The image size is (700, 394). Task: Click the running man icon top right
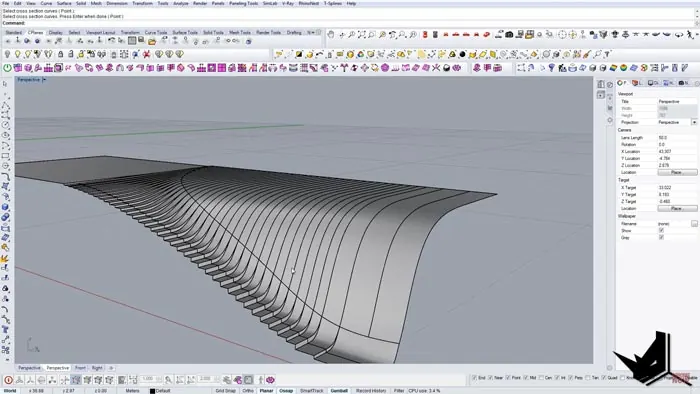(x=690, y=34)
